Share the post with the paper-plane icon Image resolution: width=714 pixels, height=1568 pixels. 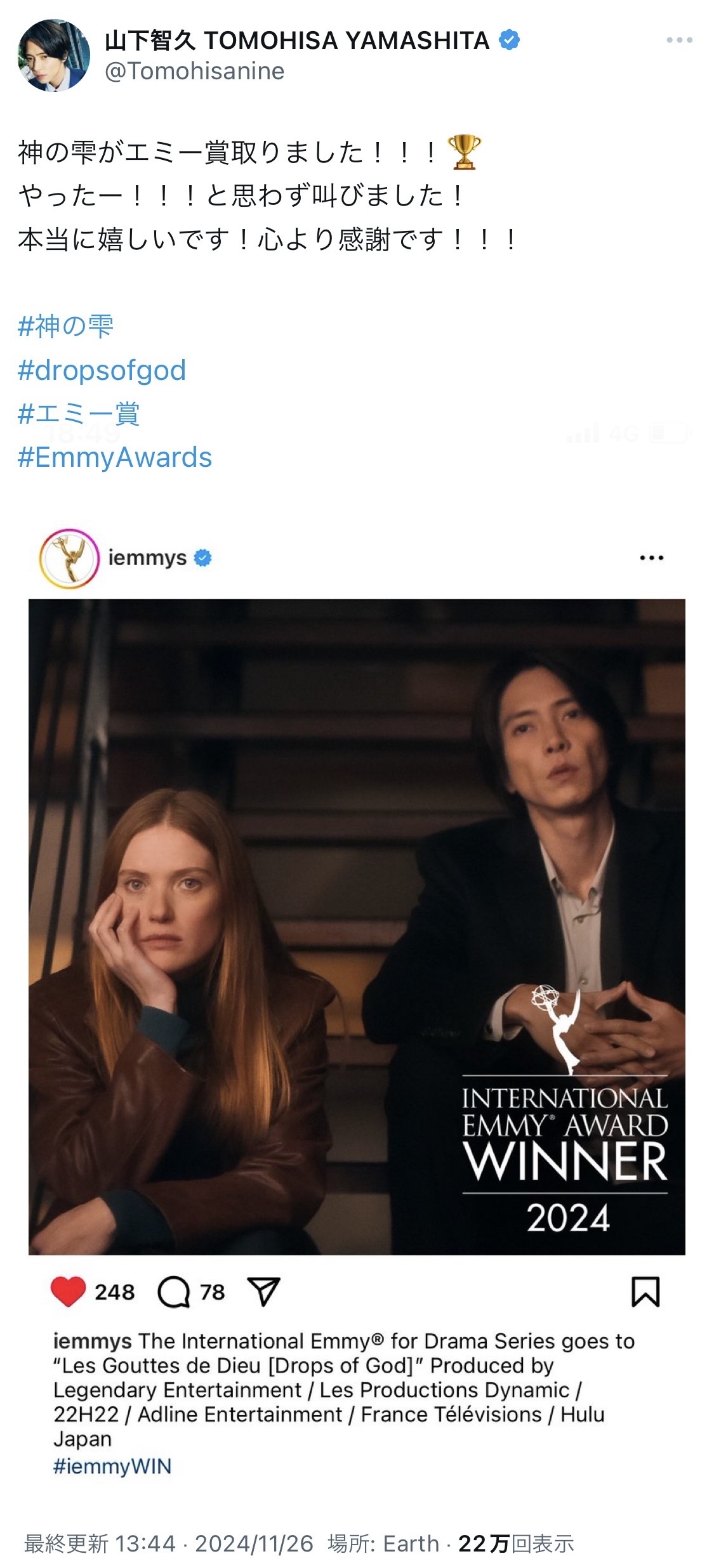pyautogui.click(x=263, y=1292)
